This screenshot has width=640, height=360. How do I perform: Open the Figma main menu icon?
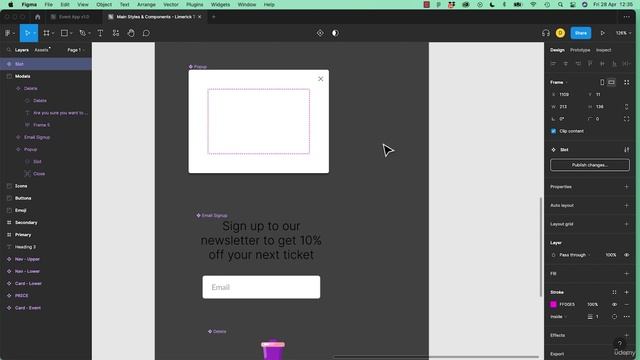(x=8, y=33)
